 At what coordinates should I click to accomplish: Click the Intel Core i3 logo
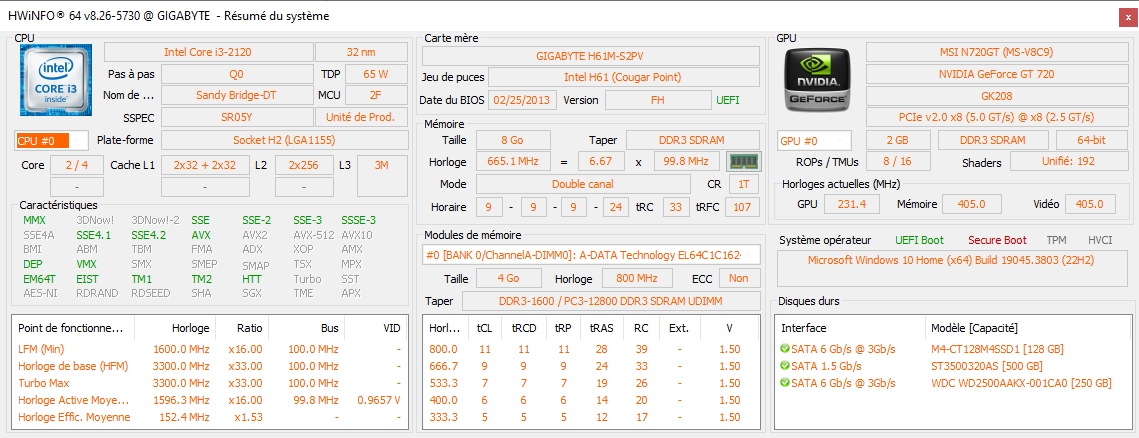click(x=54, y=79)
